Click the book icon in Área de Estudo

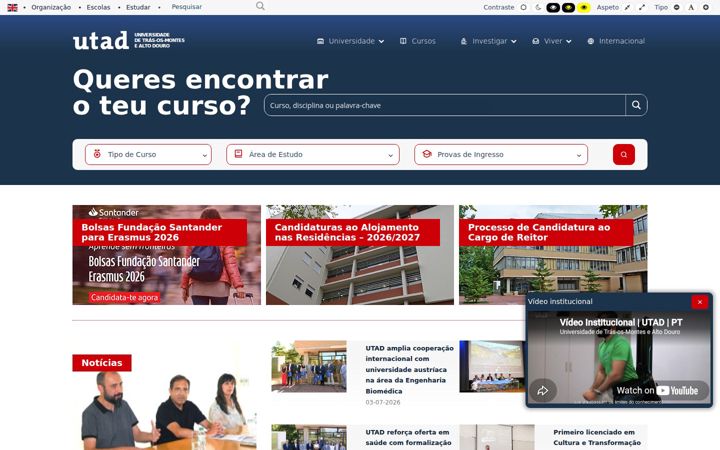coord(238,154)
